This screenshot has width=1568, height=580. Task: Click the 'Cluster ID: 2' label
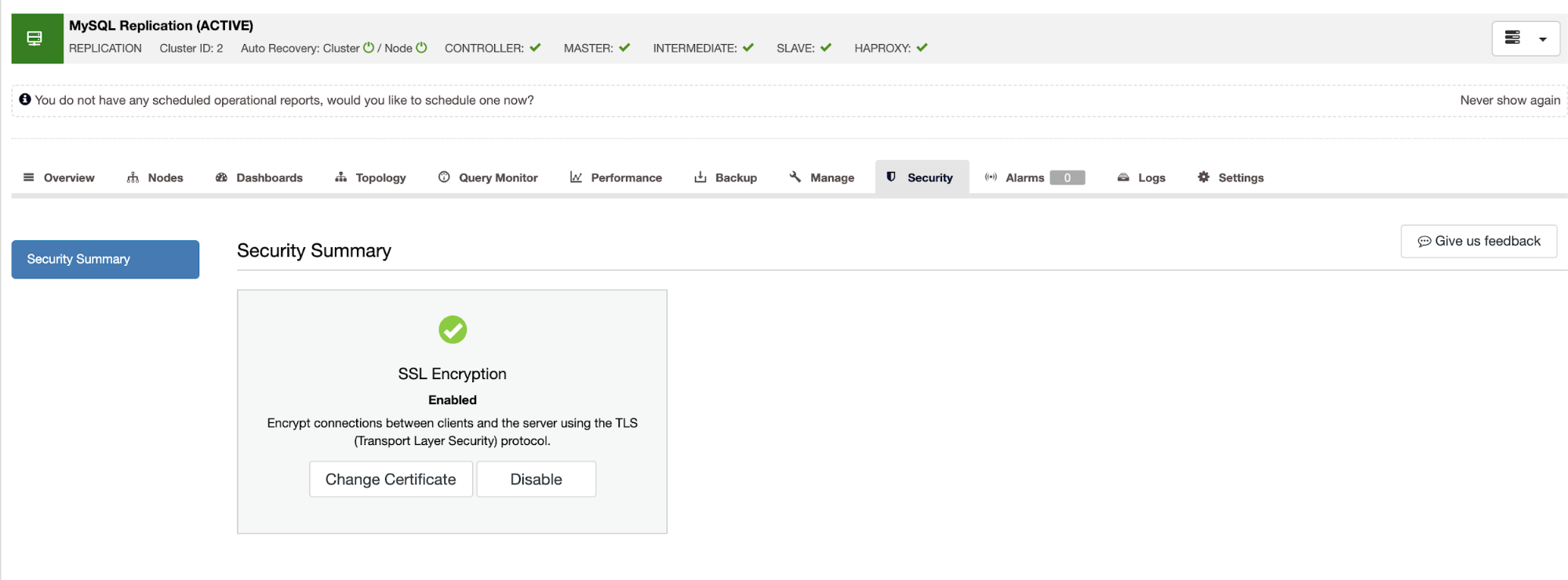point(191,48)
